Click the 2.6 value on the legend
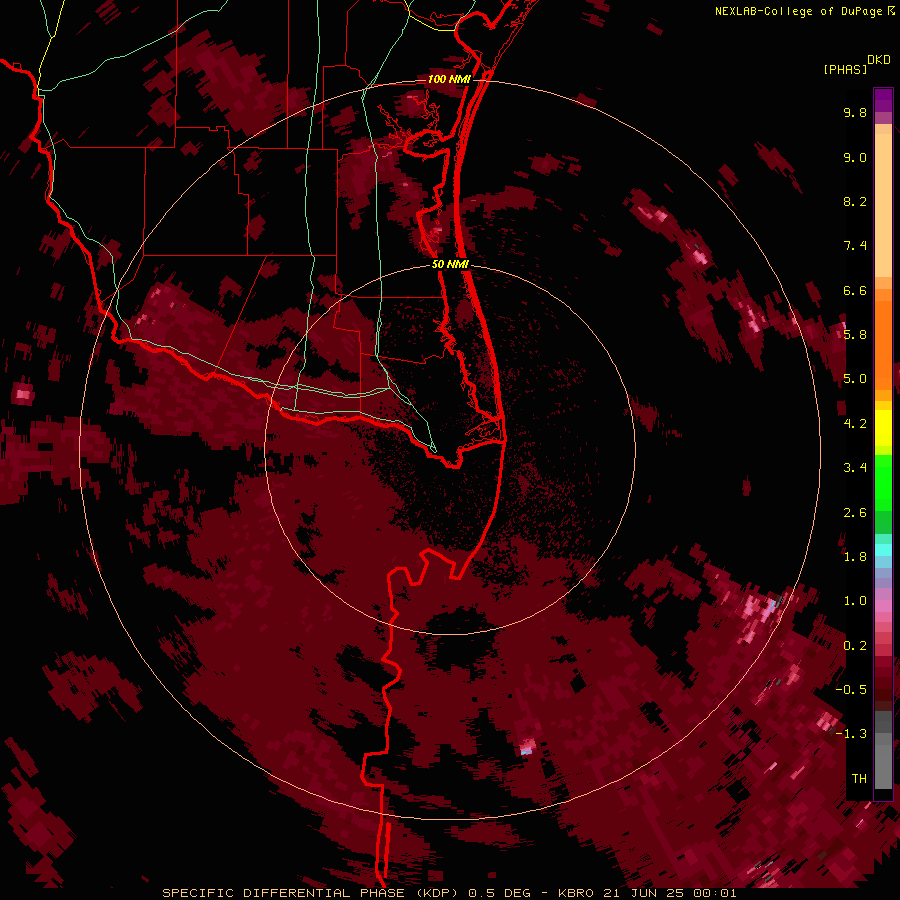This screenshot has height=900, width=900. click(x=855, y=513)
